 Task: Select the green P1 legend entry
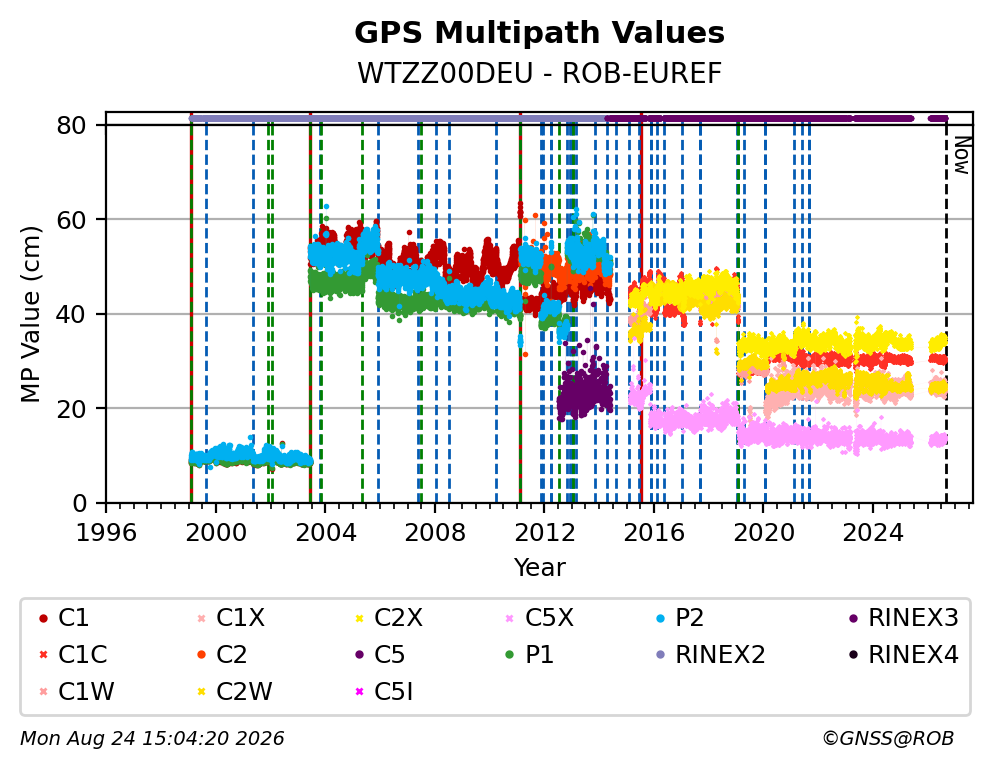530,655
